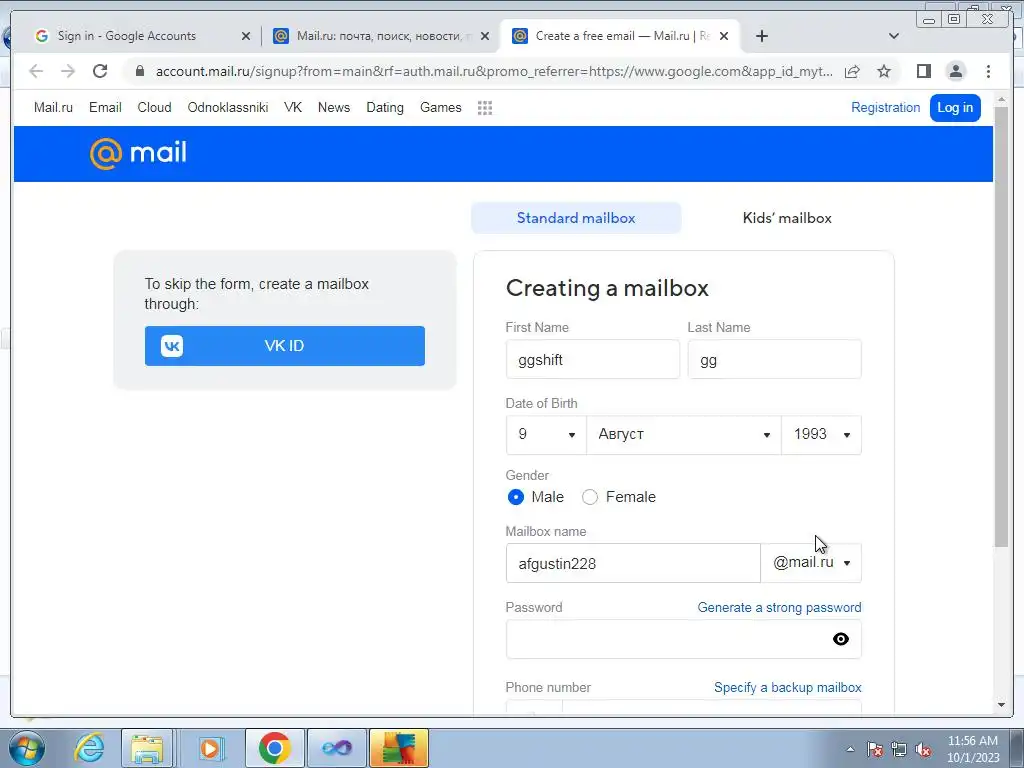Share this page via share icon
This screenshot has width=1024, height=768.
[852, 71]
